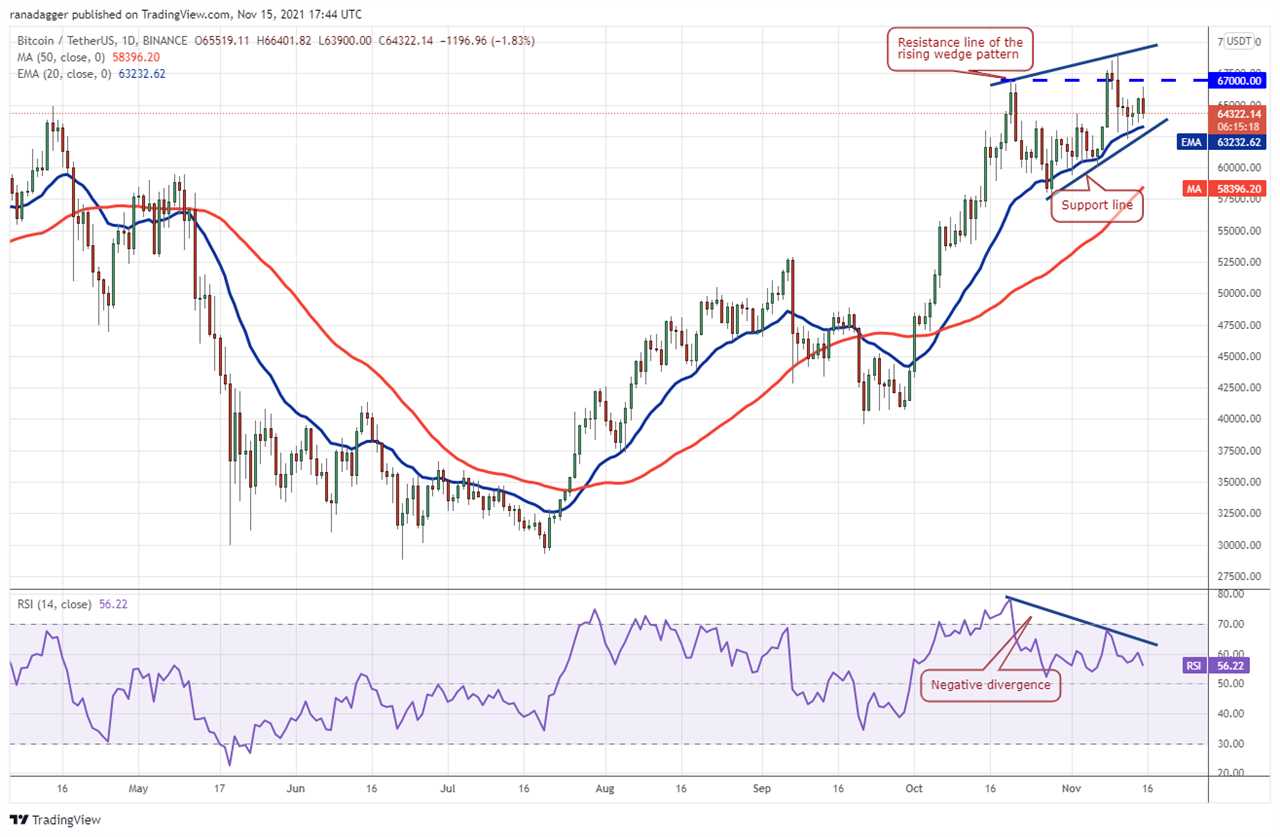1280x837 pixels.
Task: Click the Jul label on time axis
Action: point(447,789)
